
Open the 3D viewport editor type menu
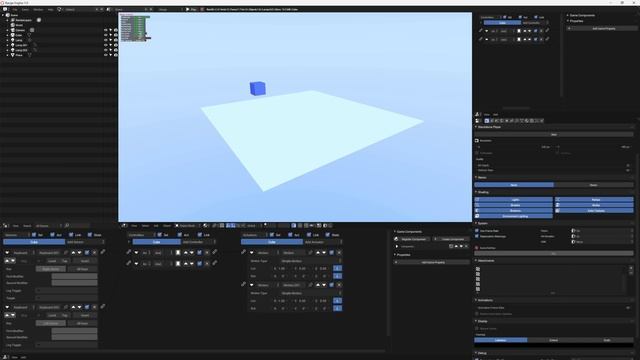[124, 225]
